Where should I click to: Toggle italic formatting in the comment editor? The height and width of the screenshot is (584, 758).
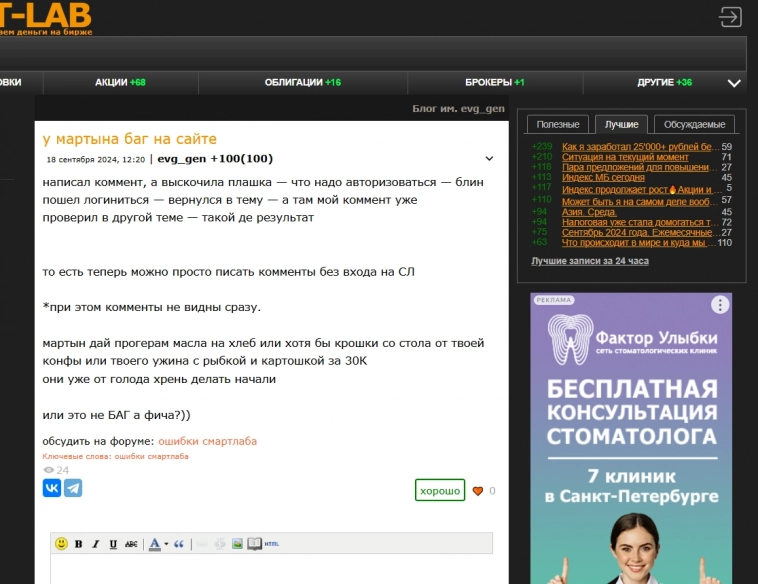tap(96, 544)
